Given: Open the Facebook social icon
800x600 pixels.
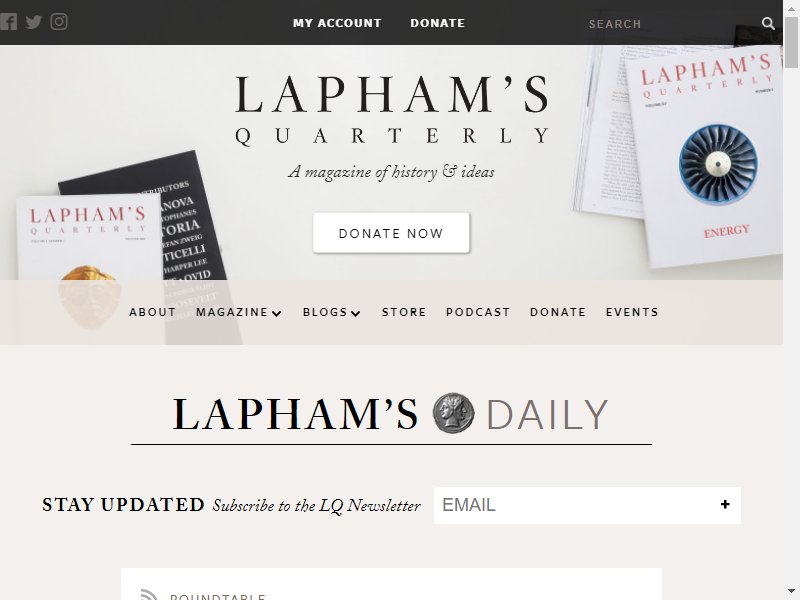Looking at the screenshot, I should coord(8,22).
